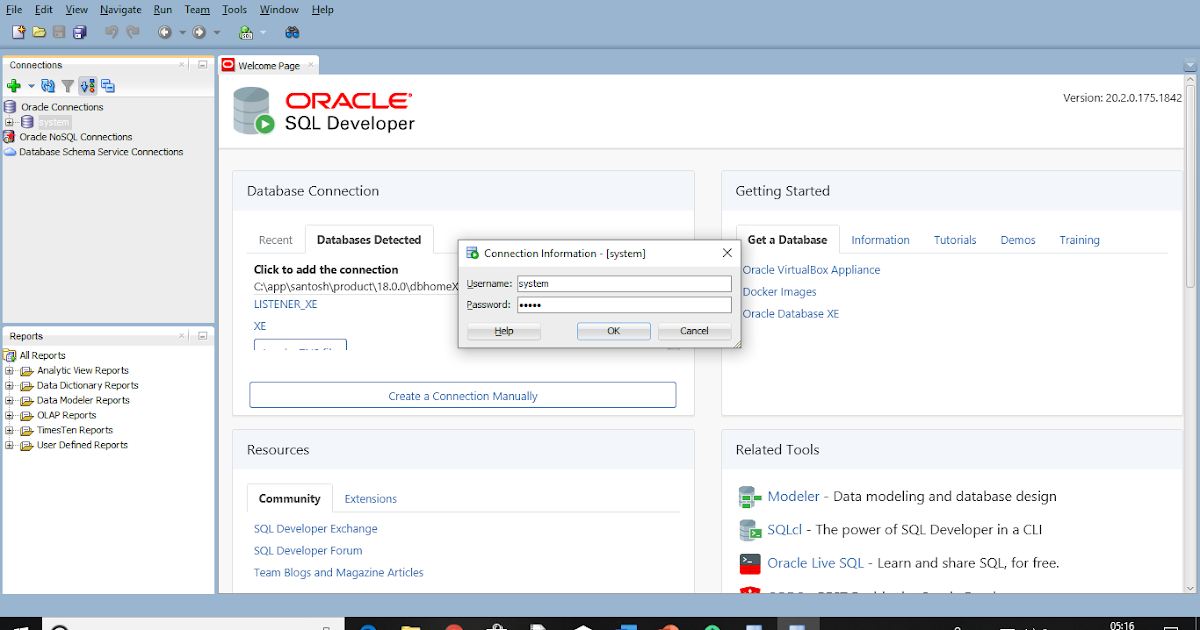Open the SQL Worksheet toolbar icon
1200x630 pixels.
tap(245, 32)
